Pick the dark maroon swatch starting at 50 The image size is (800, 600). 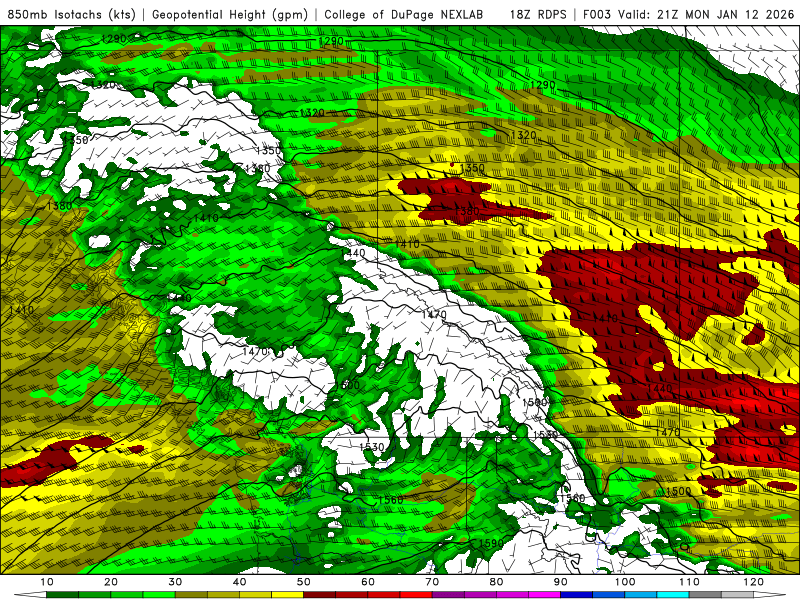click(319, 594)
